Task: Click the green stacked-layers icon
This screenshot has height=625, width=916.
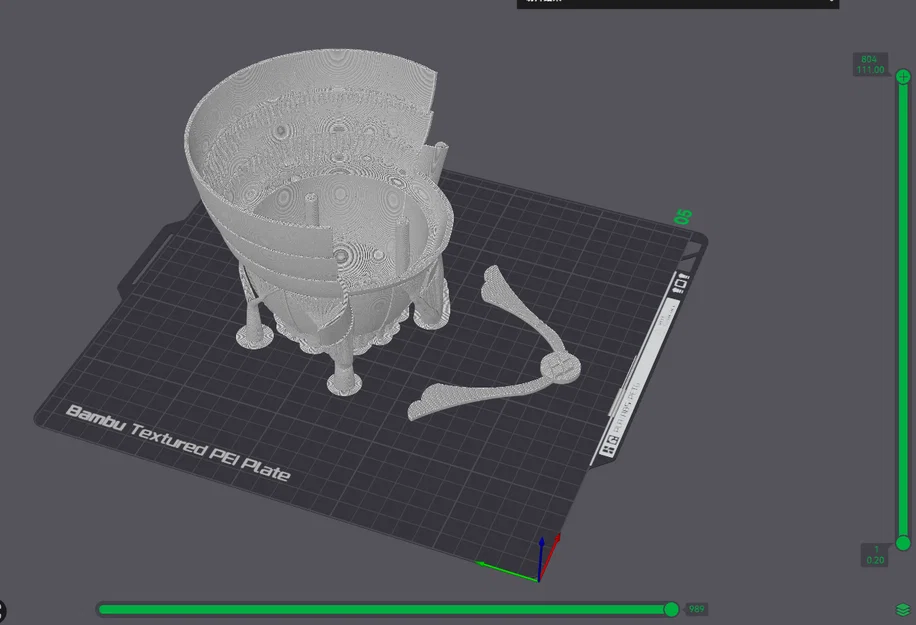Action: (903, 609)
